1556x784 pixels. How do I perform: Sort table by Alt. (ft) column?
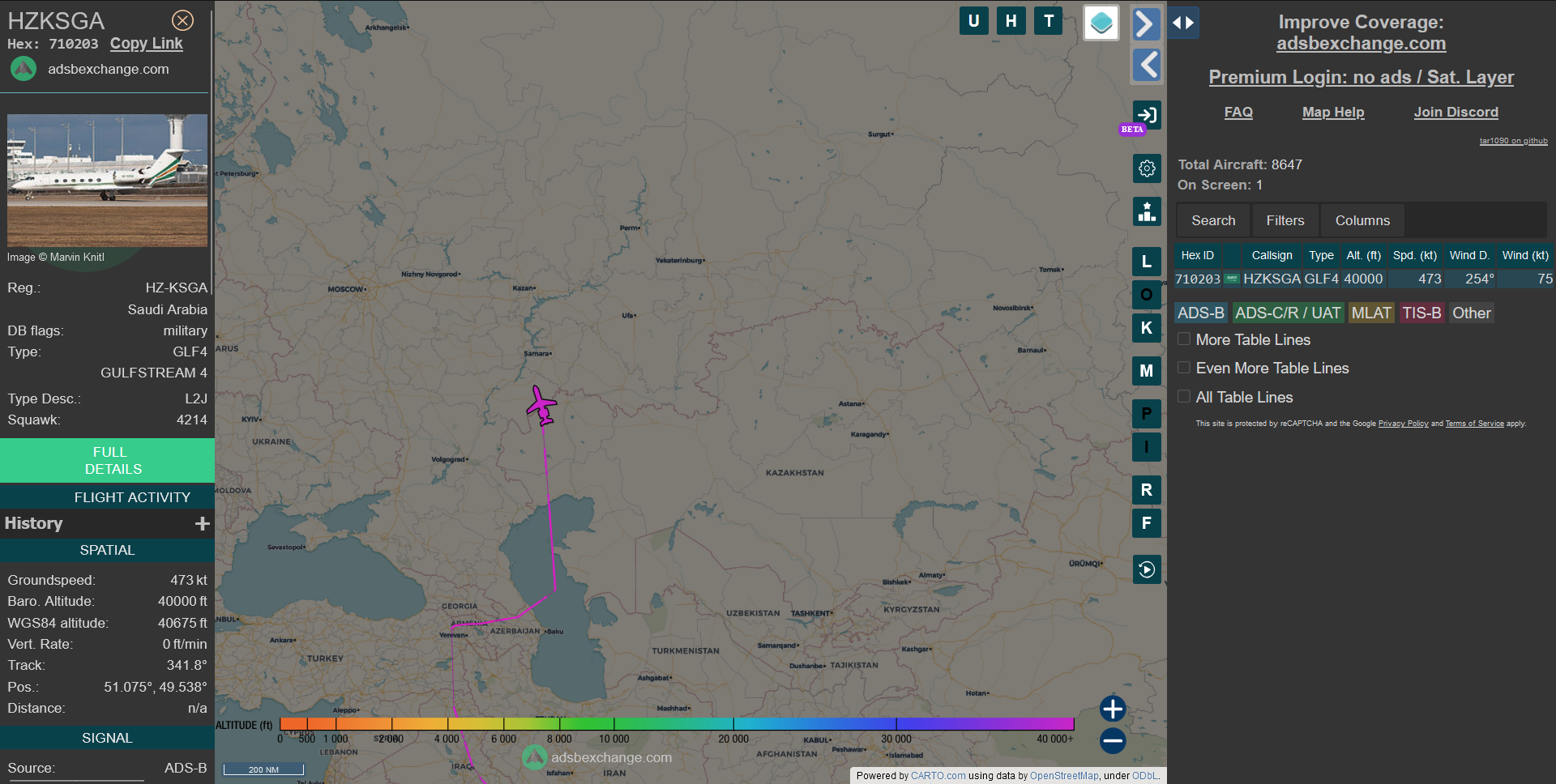pyautogui.click(x=1363, y=255)
